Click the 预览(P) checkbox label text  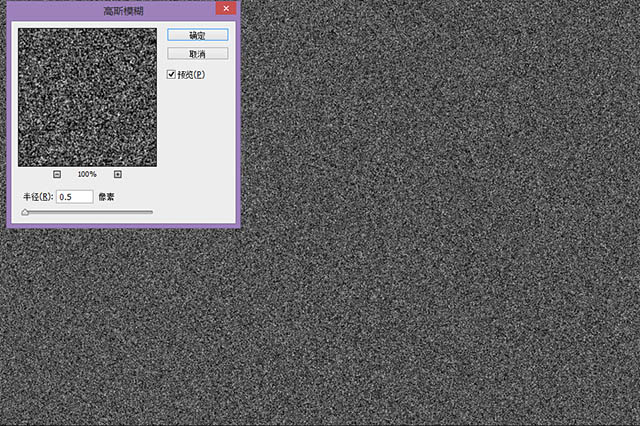coord(191,75)
